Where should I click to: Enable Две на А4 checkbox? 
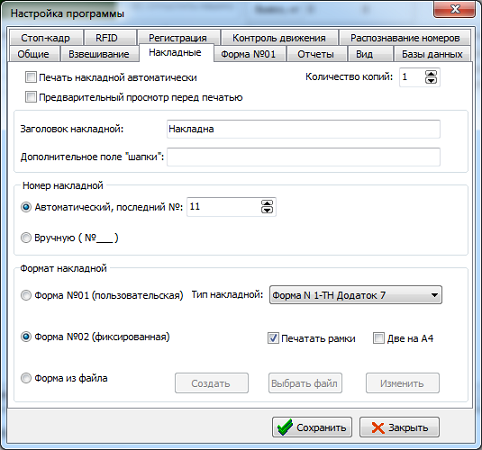[379, 338]
